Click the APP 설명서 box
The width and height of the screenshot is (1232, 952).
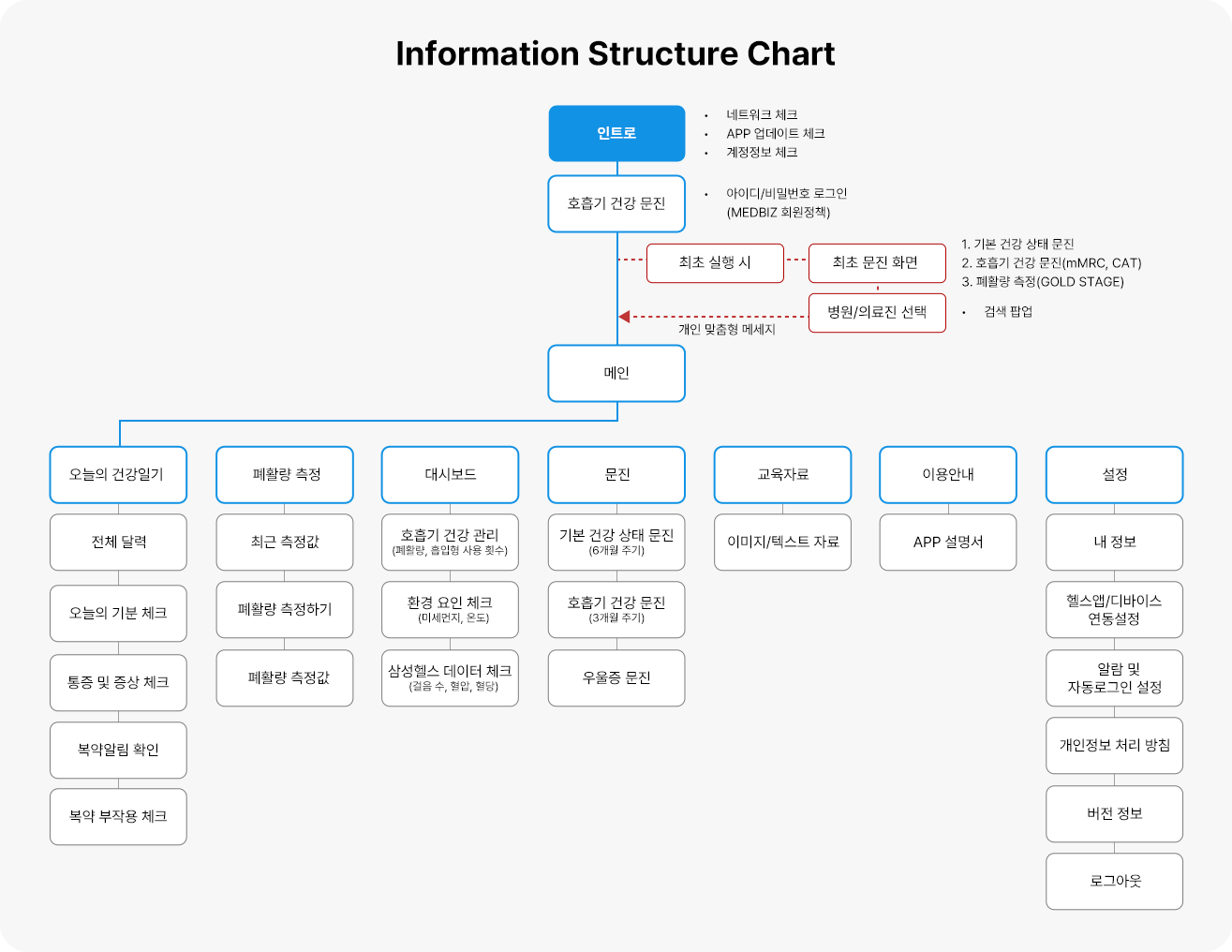click(947, 542)
